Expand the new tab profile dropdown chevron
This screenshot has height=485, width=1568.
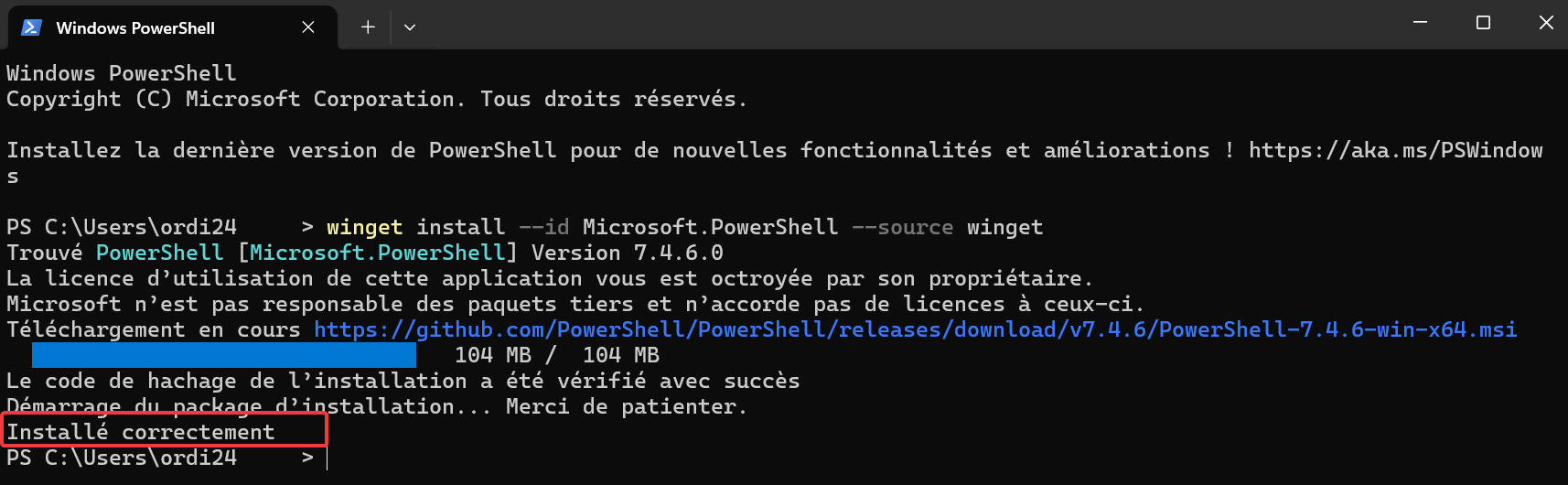(410, 27)
